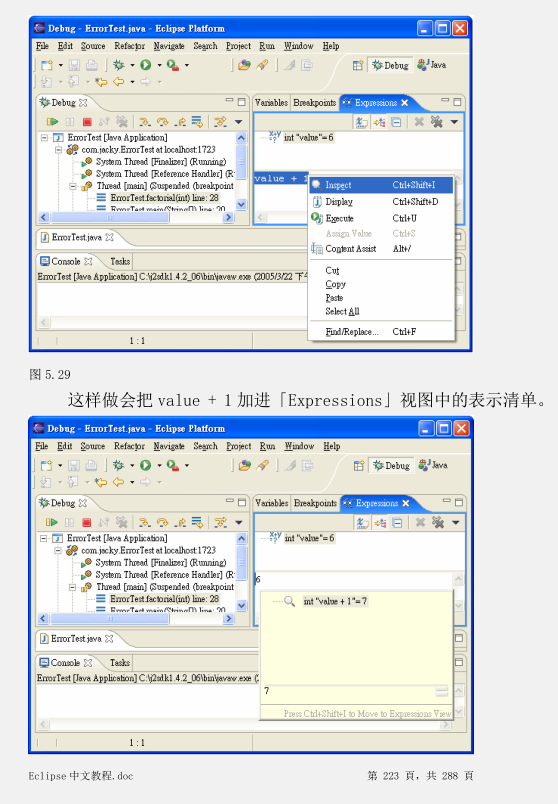Screen dimensions: 558x804
Task: Collapse com.jacky.ErrorTest node in bottom window
Action: [58, 550]
